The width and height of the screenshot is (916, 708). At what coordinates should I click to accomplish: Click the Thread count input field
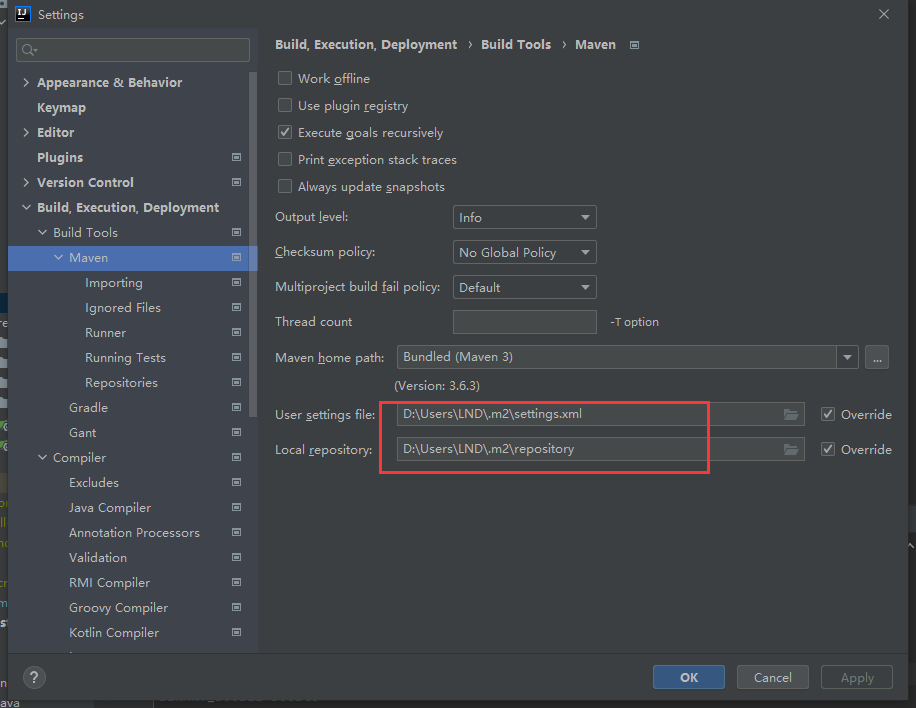525,322
